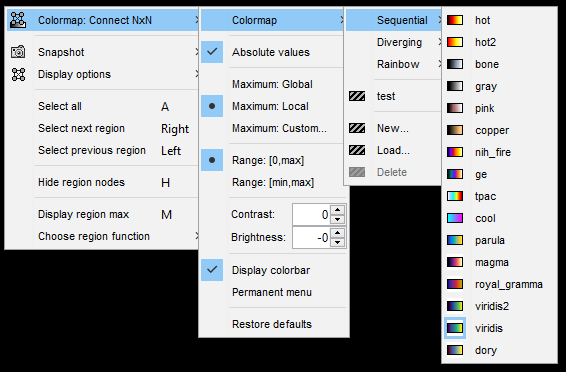
Task: Choose the tpac colormap icon
Action: 455,196
